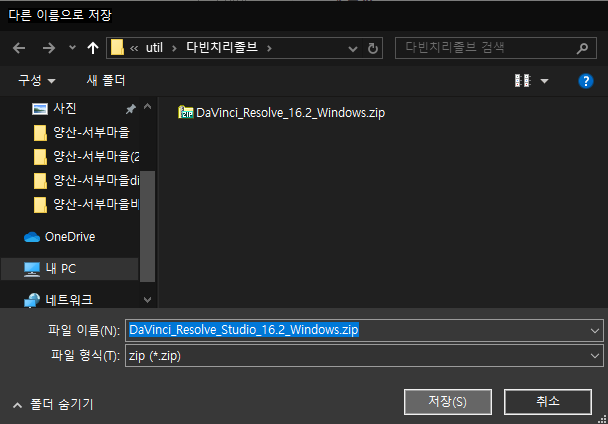The image size is (608, 424).
Task: Go back with the left arrow
Action: 19,48
